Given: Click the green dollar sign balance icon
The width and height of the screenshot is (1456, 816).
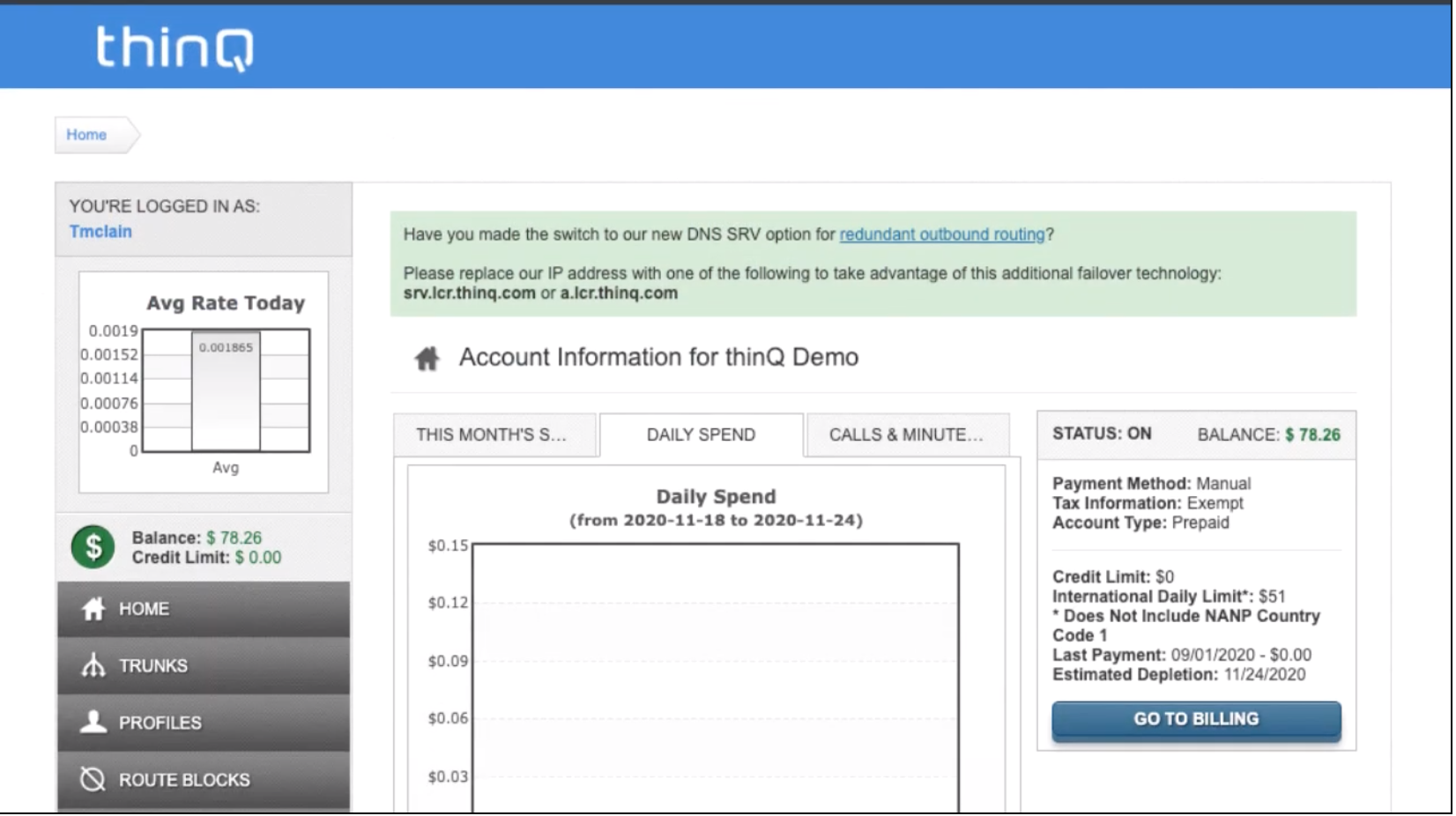Looking at the screenshot, I should click(93, 547).
